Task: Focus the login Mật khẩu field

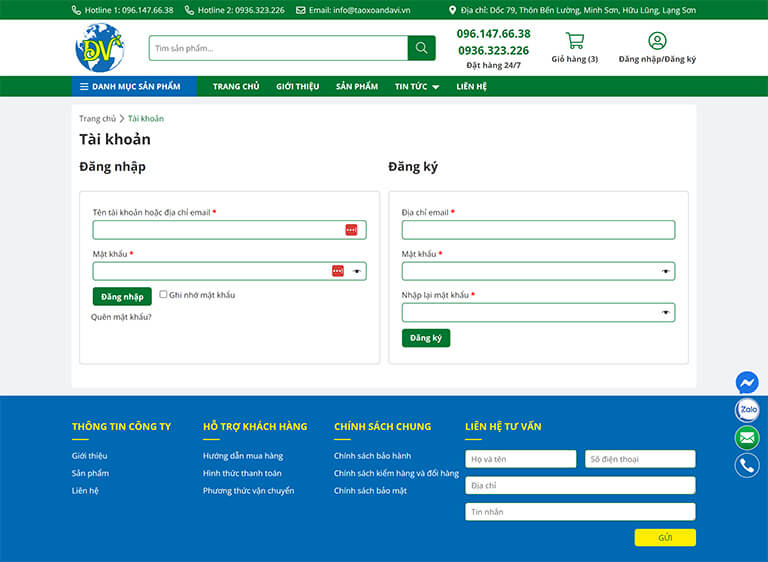Action: [229, 271]
